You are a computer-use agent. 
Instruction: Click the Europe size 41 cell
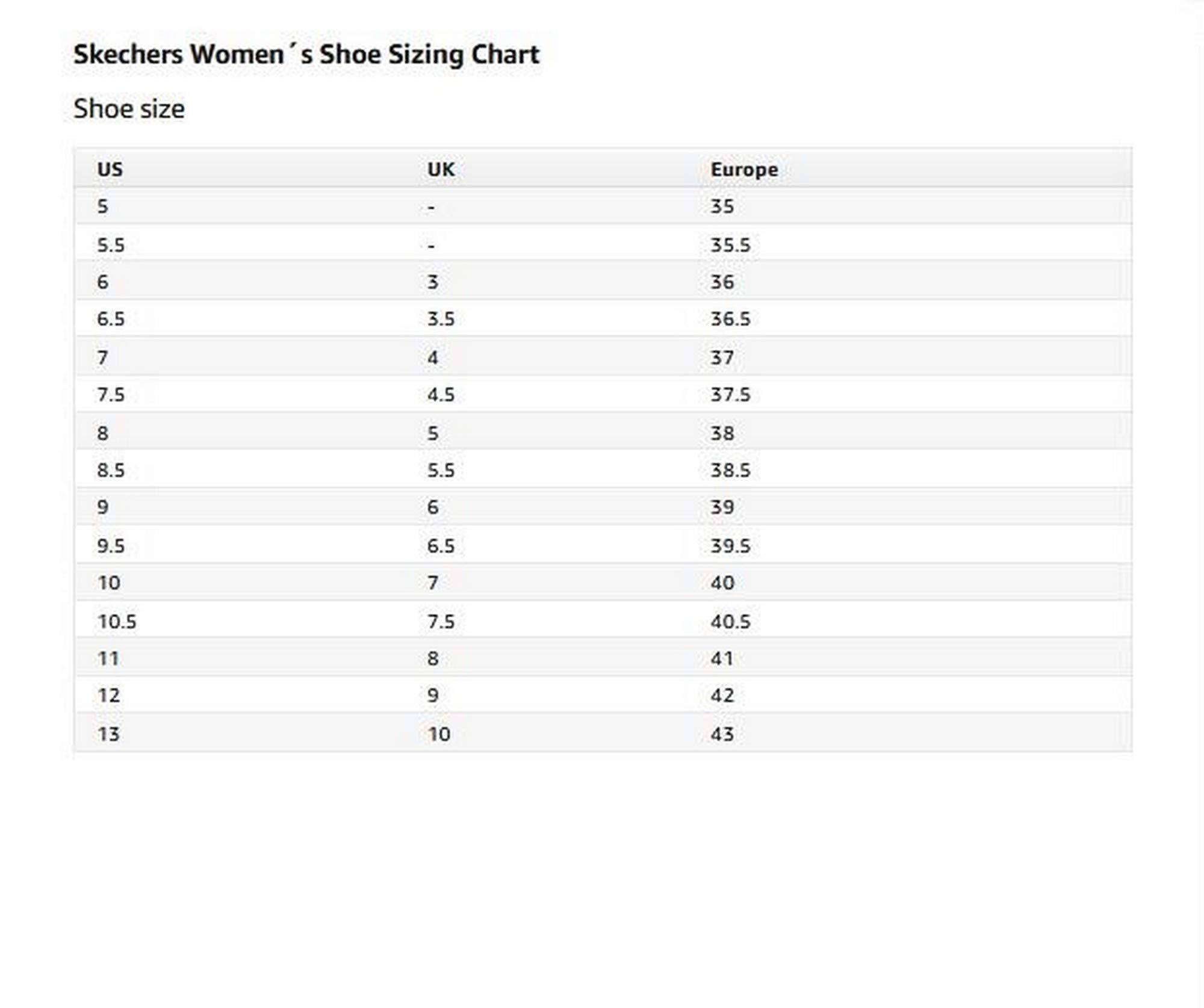pos(722,658)
